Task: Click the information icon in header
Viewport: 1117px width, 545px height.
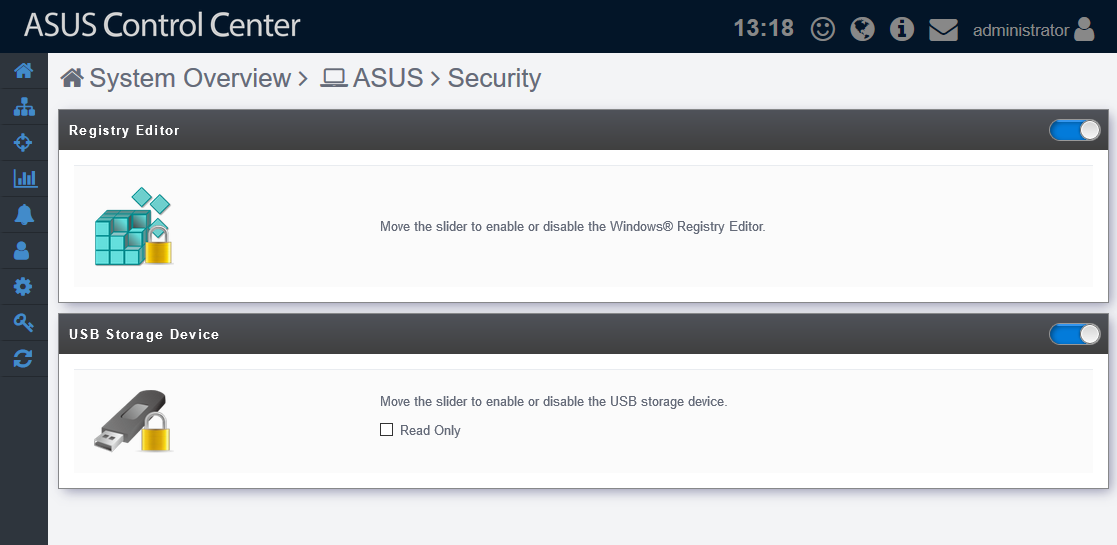Action: pos(902,29)
